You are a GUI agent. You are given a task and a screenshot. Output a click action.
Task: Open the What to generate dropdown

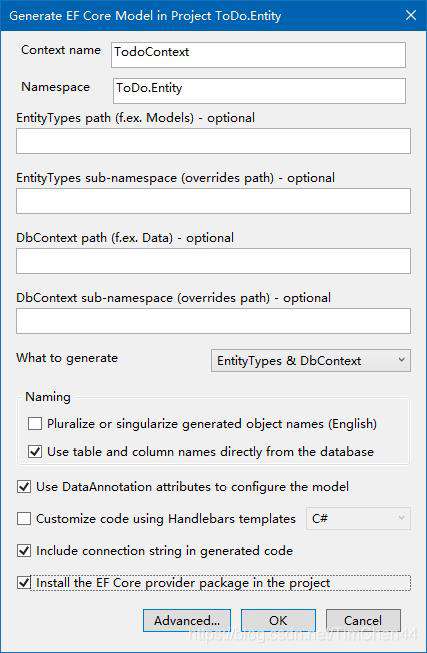tap(311, 360)
